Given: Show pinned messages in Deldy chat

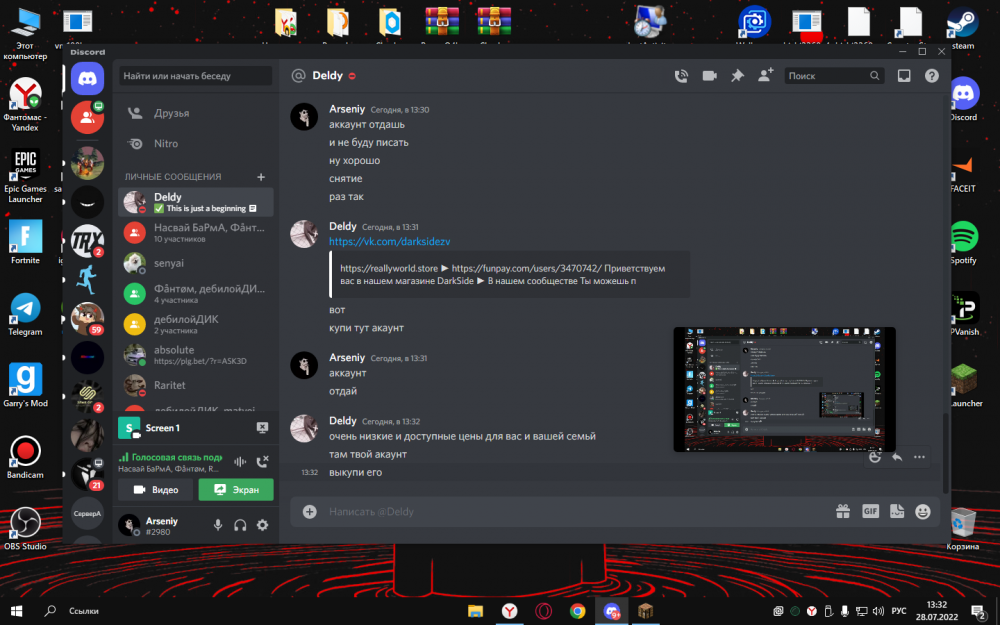Looking at the screenshot, I should click(737, 76).
